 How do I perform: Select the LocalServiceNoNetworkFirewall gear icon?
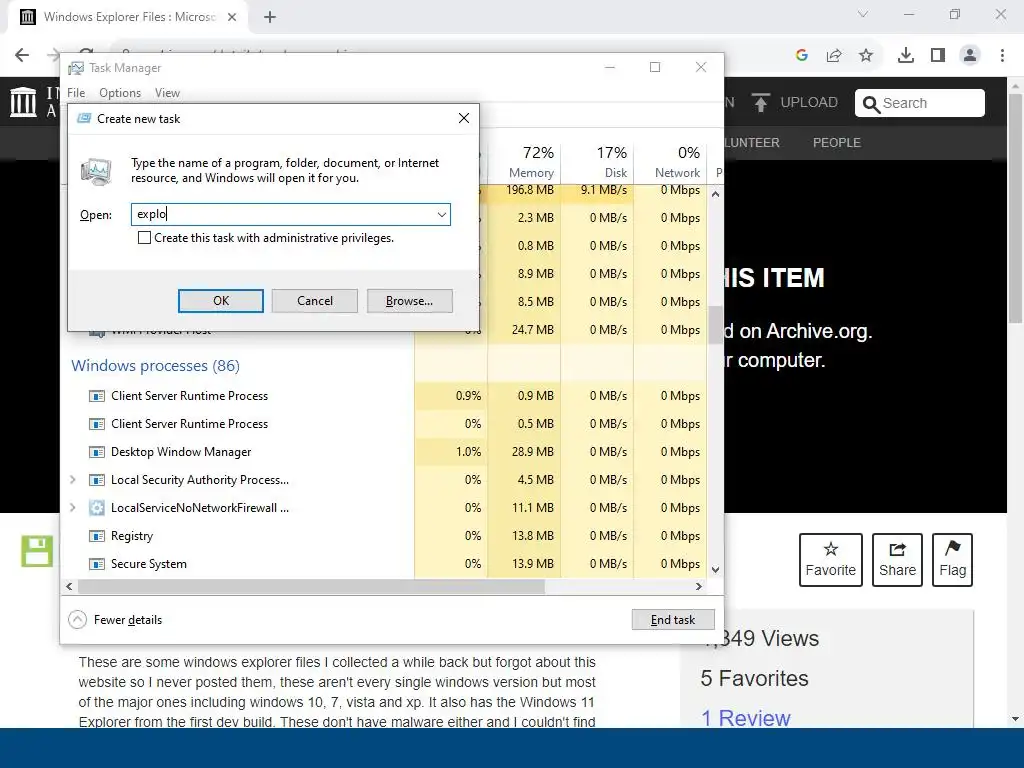[x=97, y=508]
